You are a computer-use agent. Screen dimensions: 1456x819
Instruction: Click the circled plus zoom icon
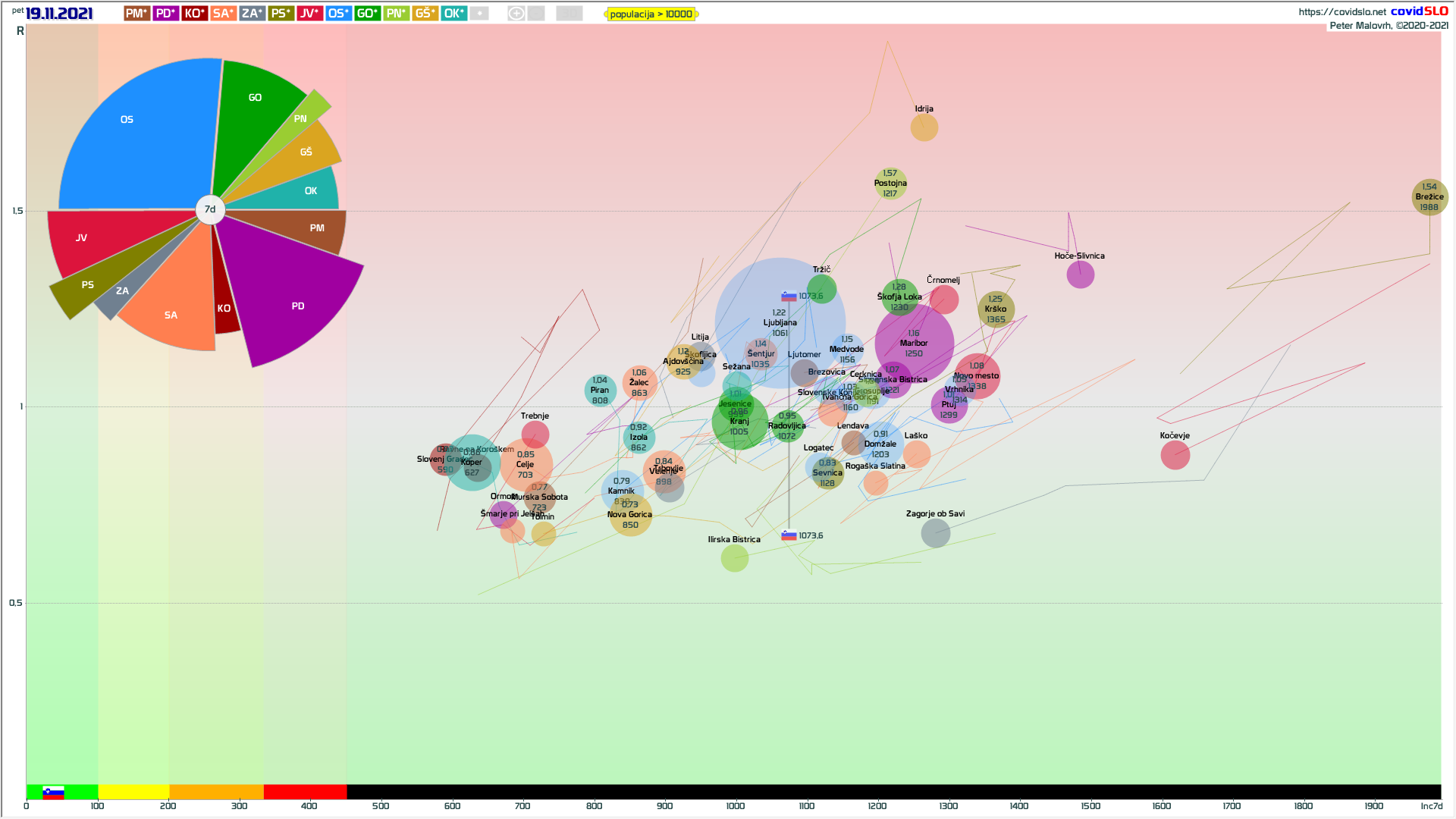[516, 13]
